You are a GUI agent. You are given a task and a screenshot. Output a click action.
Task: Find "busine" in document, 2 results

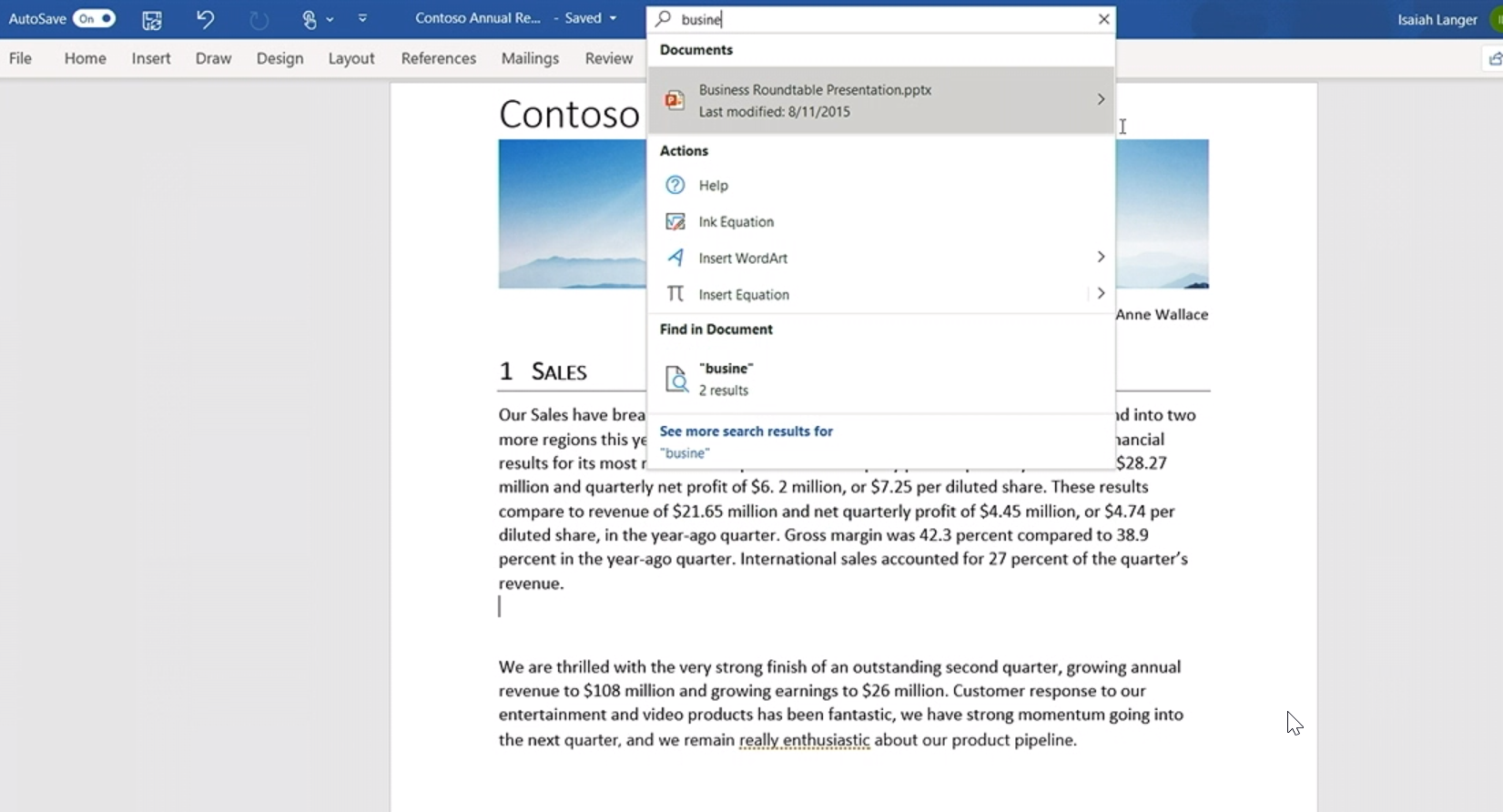[726, 379]
